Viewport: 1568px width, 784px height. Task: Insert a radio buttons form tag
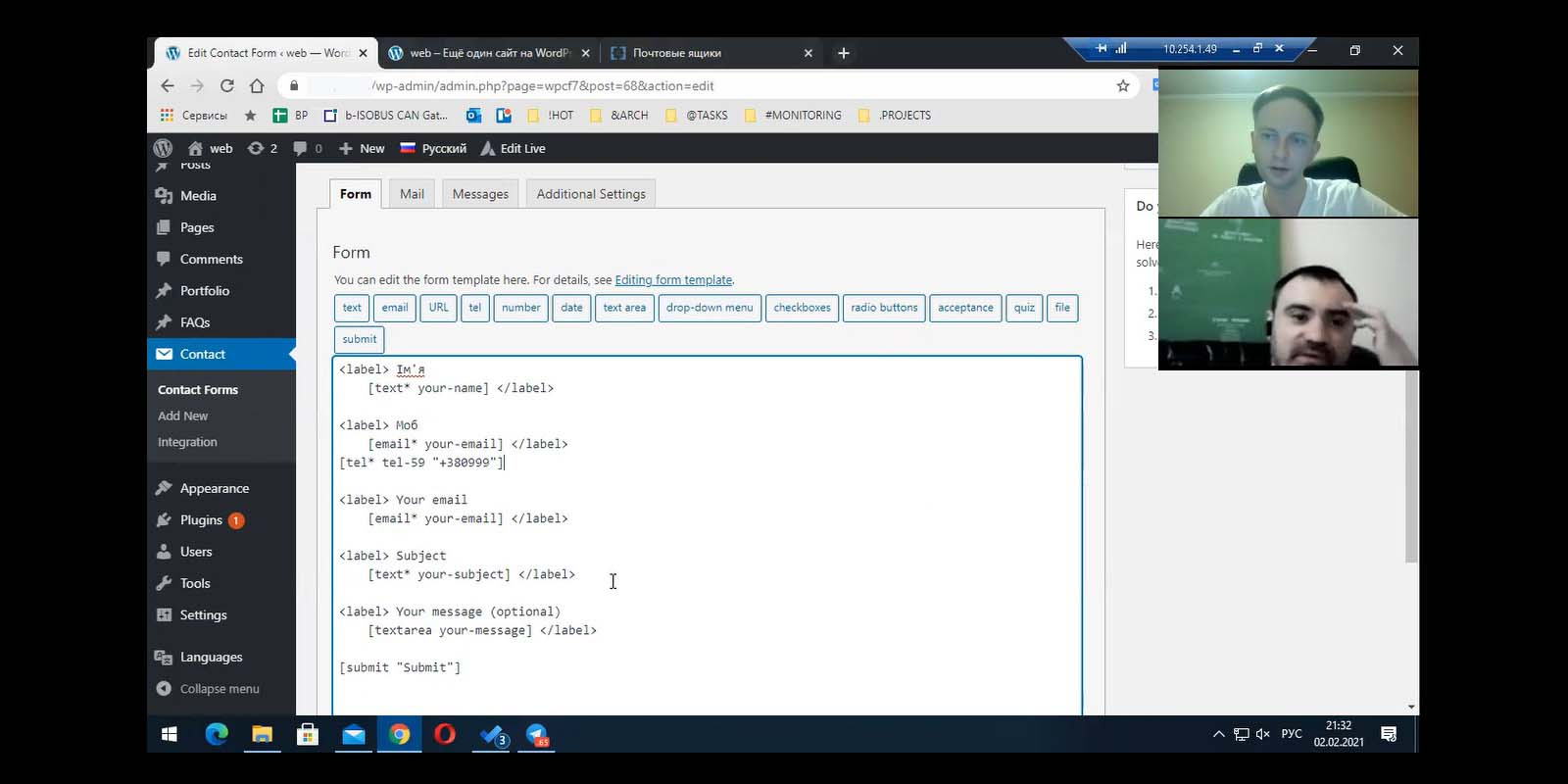(x=884, y=308)
